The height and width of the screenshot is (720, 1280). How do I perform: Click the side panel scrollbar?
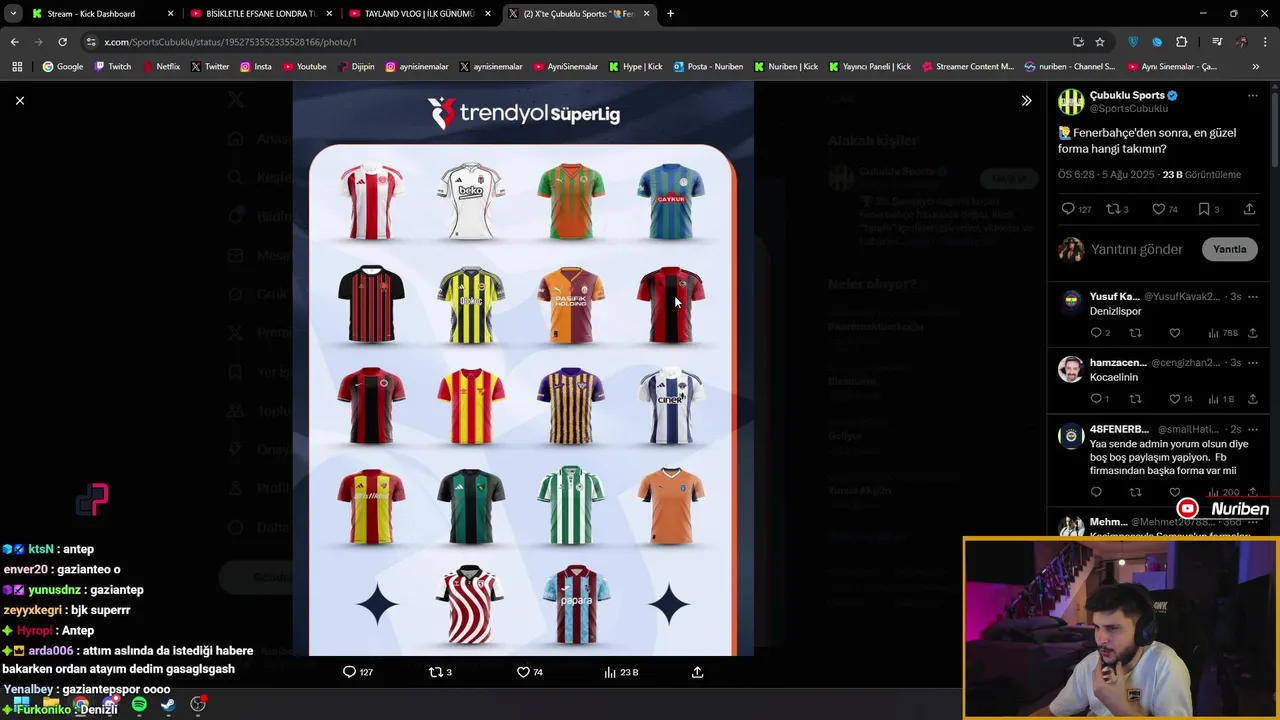pos(1275,130)
